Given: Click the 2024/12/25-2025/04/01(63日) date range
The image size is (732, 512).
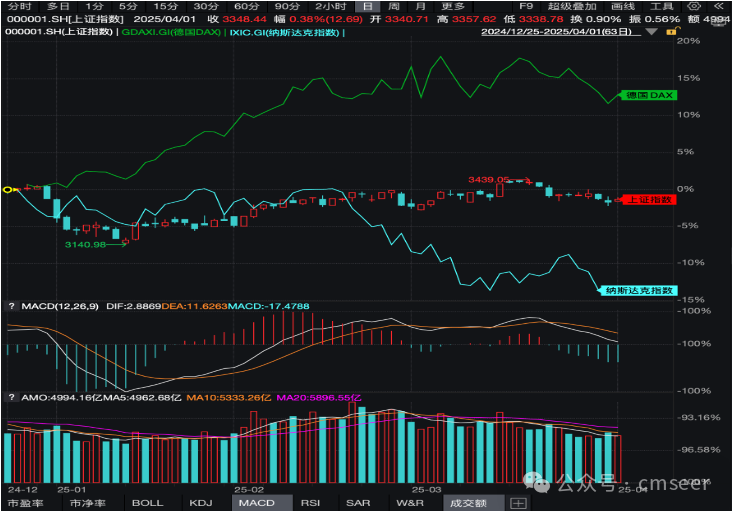Looking at the screenshot, I should pyautogui.click(x=556, y=32).
